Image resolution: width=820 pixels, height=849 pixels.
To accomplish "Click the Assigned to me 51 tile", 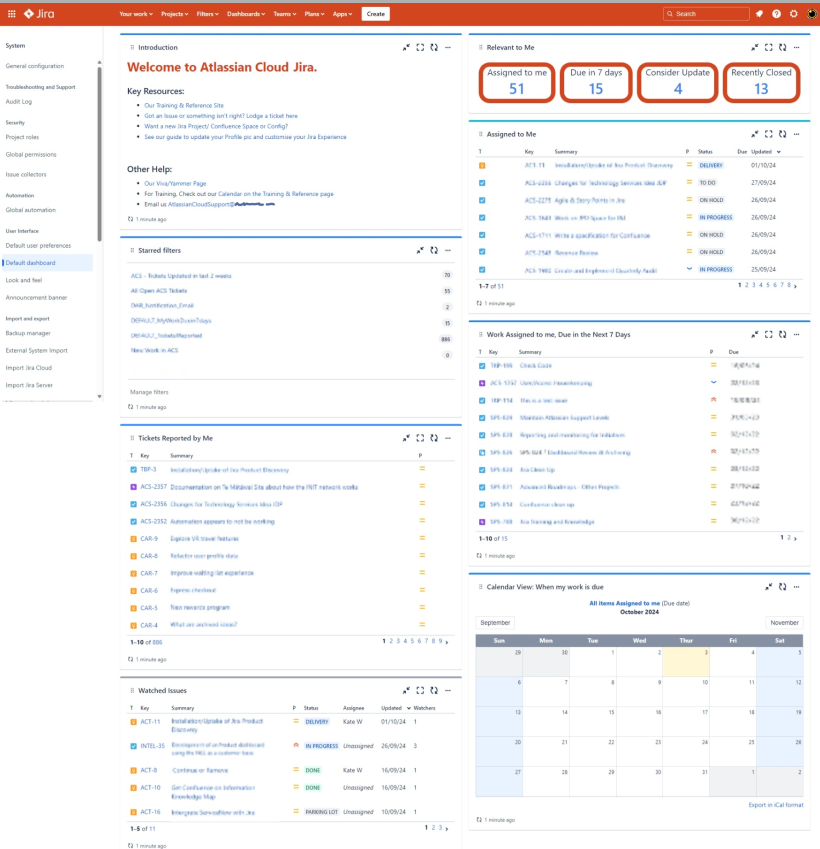I will tap(517, 82).
